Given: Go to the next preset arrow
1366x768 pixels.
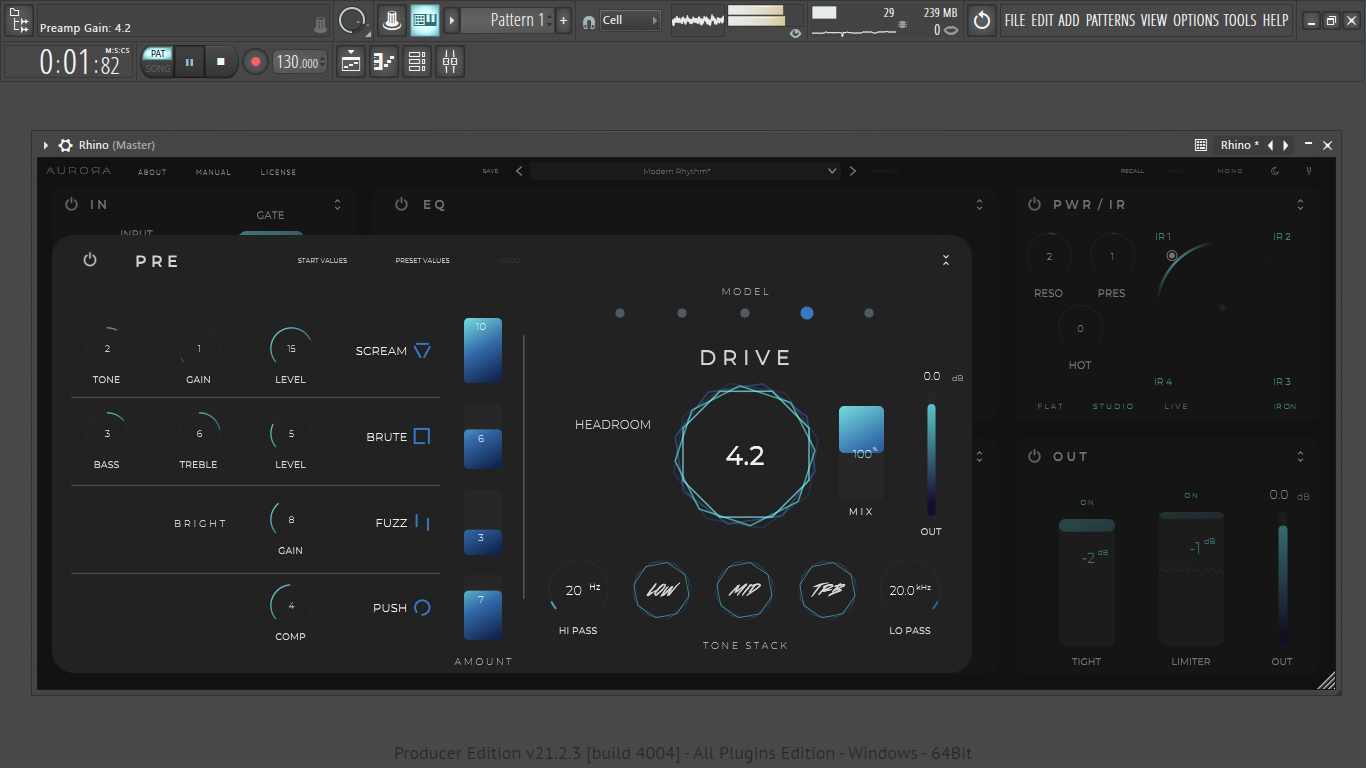Looking at the screenshot, I should pyautogui.click(x=853, y=171).
